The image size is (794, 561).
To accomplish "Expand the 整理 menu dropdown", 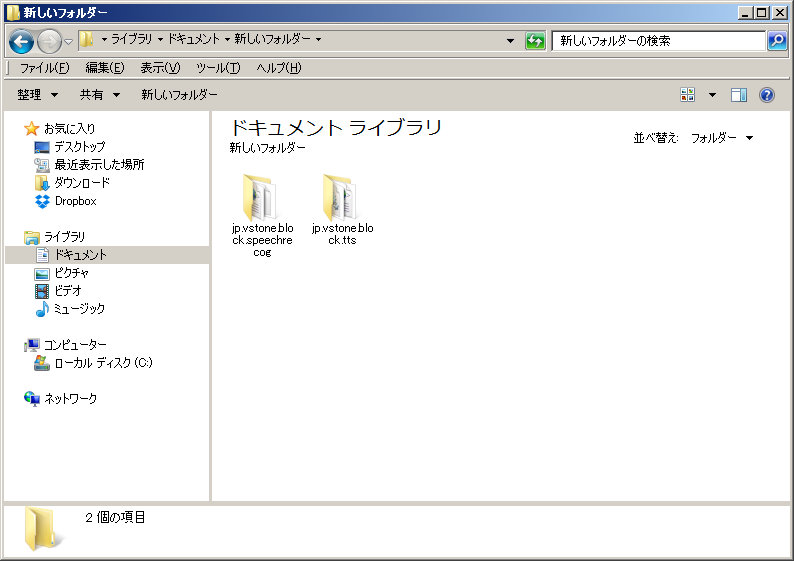I will coord(38,95).
